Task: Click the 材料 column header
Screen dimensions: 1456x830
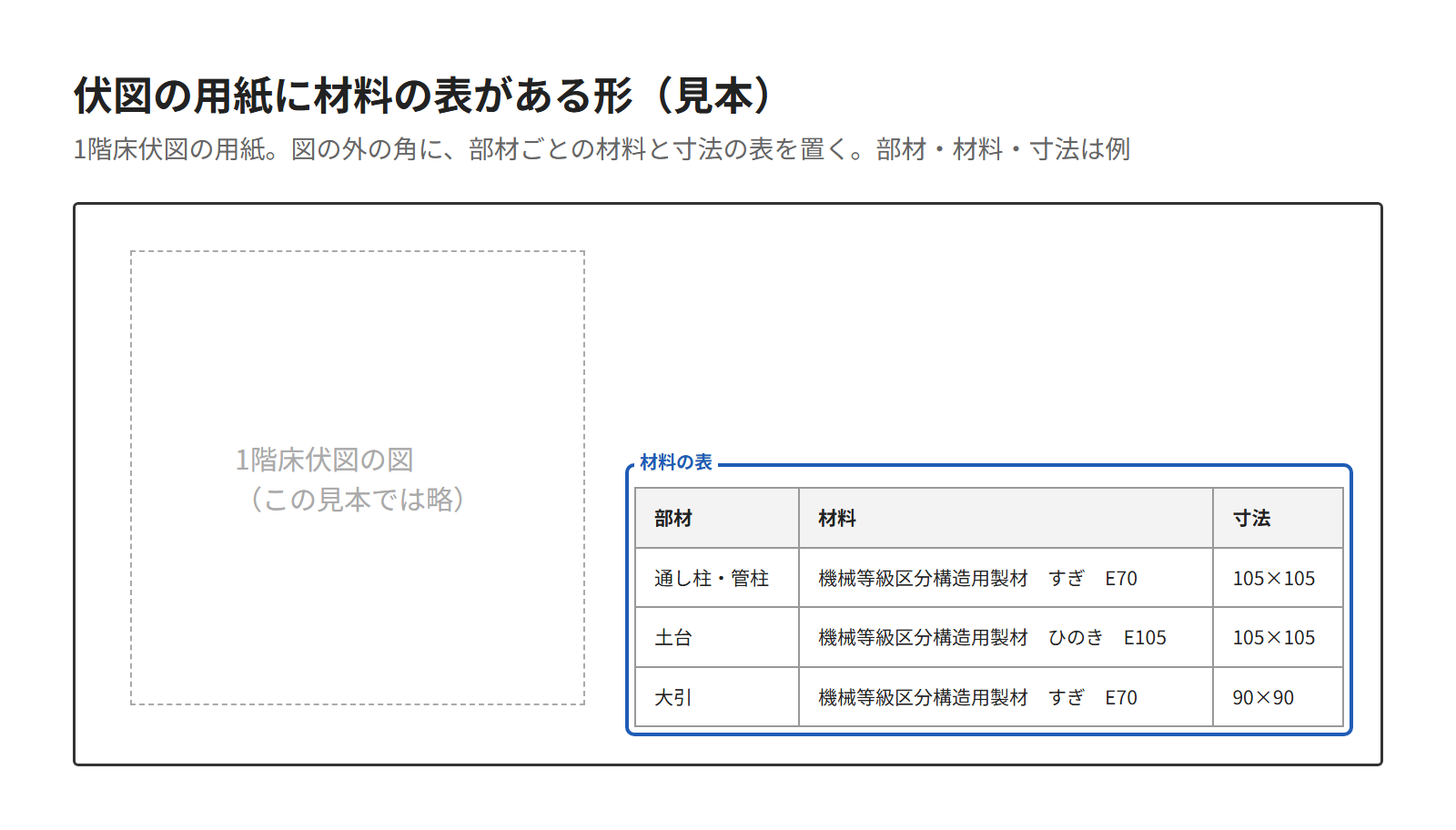Action: click(x=1006, y=518)
